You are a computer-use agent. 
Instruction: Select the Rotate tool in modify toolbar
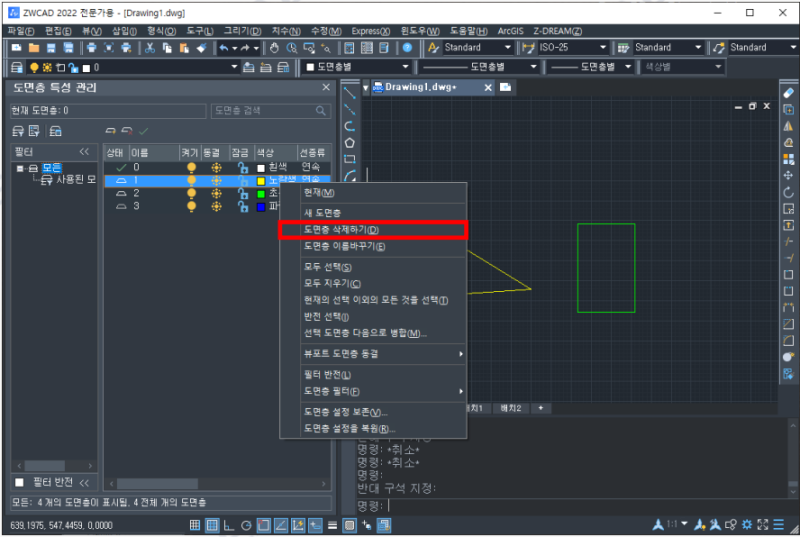(x=788, y=192)
